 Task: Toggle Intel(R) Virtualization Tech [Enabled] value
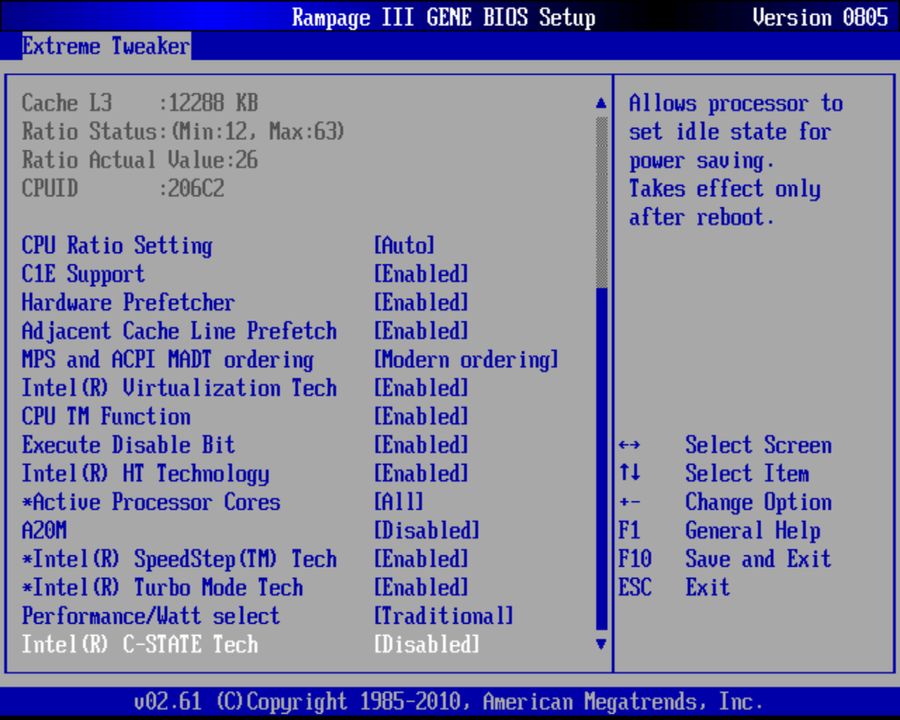(421, 388)
